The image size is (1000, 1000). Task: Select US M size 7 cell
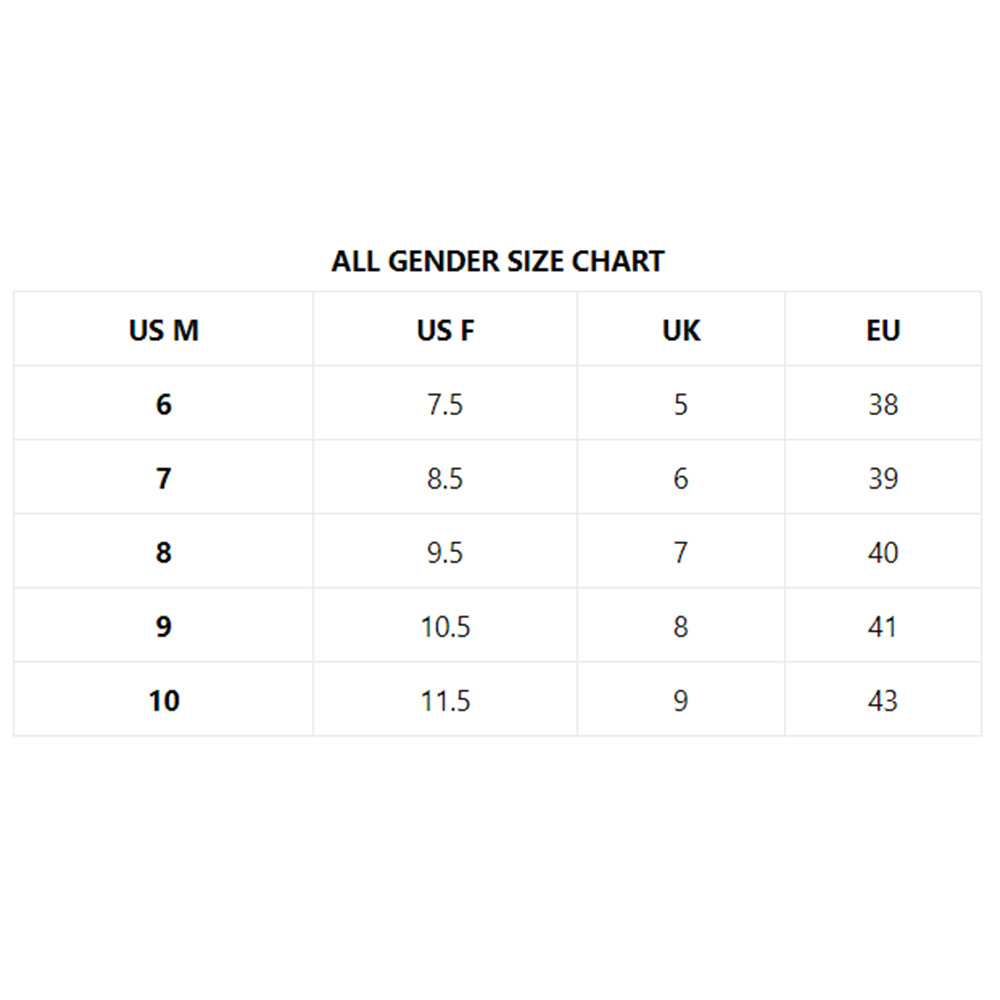tap(163, 477)
